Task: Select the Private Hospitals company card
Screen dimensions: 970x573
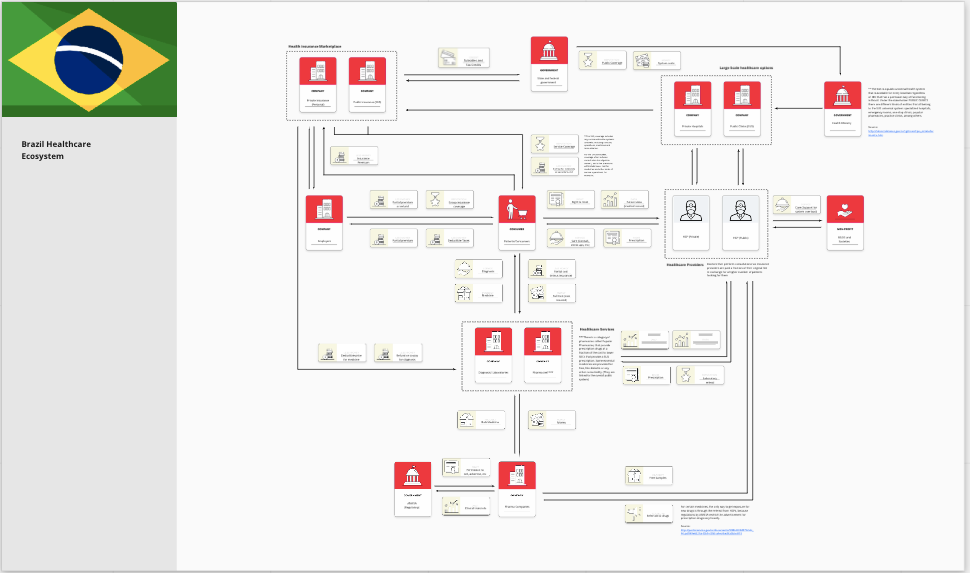Action: click(693, 108)
